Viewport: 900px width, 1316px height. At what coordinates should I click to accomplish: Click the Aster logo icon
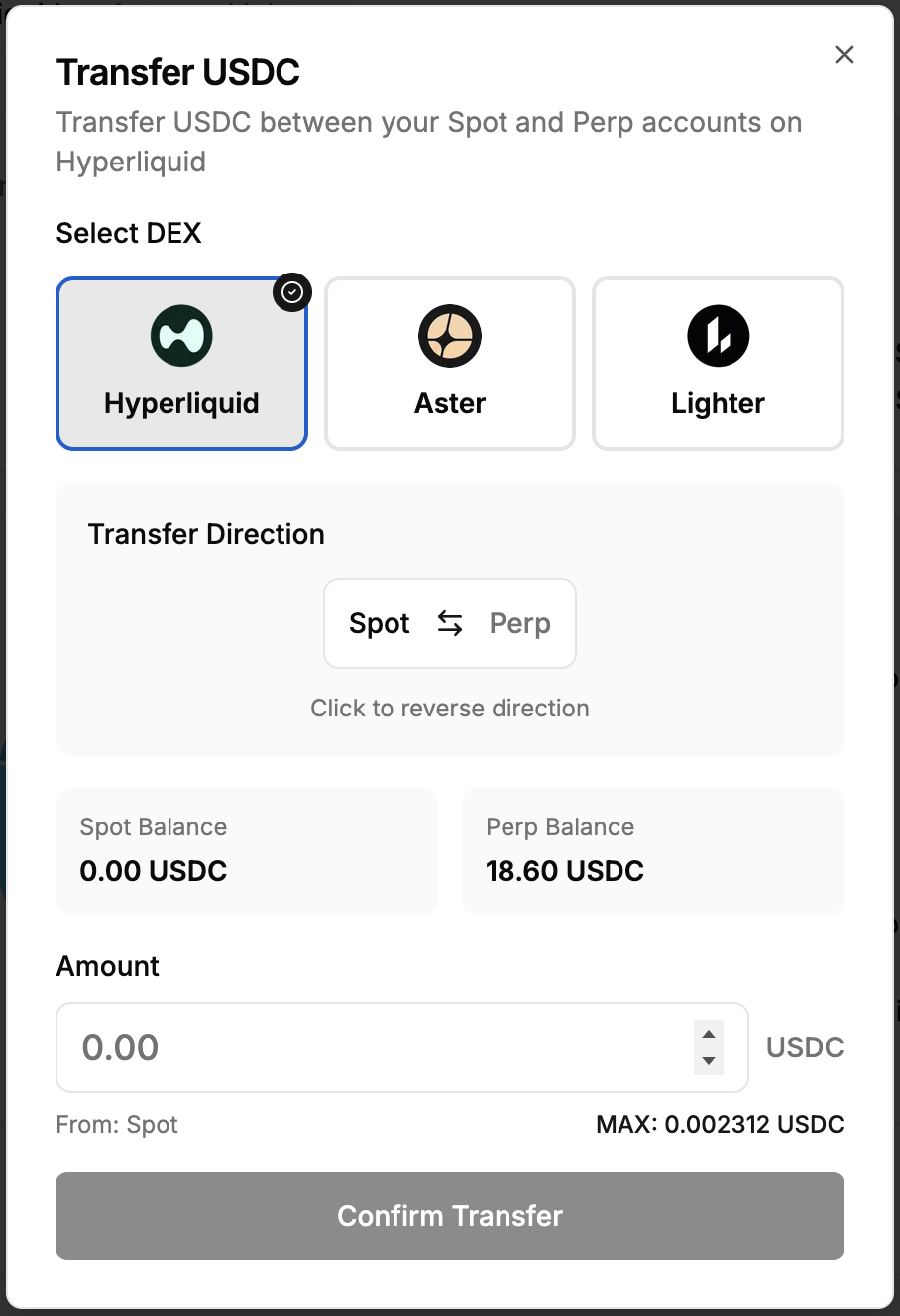point(450,336)
